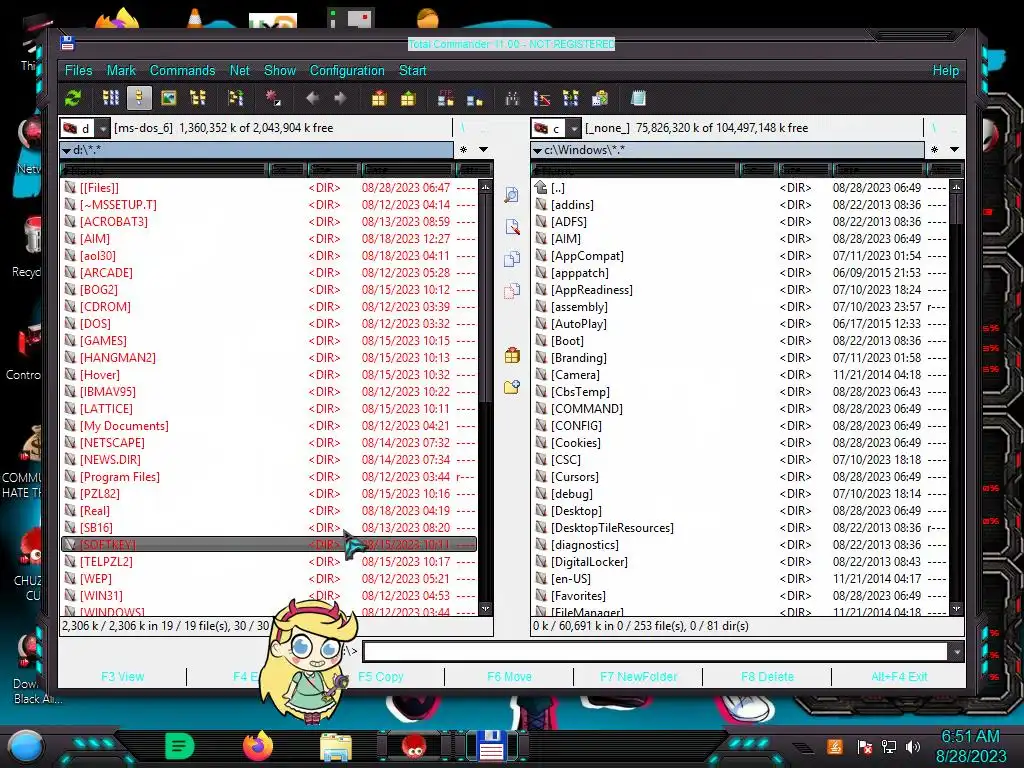Click the Refresh (reread source) toolbar icon
Screen dimensions: 1024x768
pos(72,99)
